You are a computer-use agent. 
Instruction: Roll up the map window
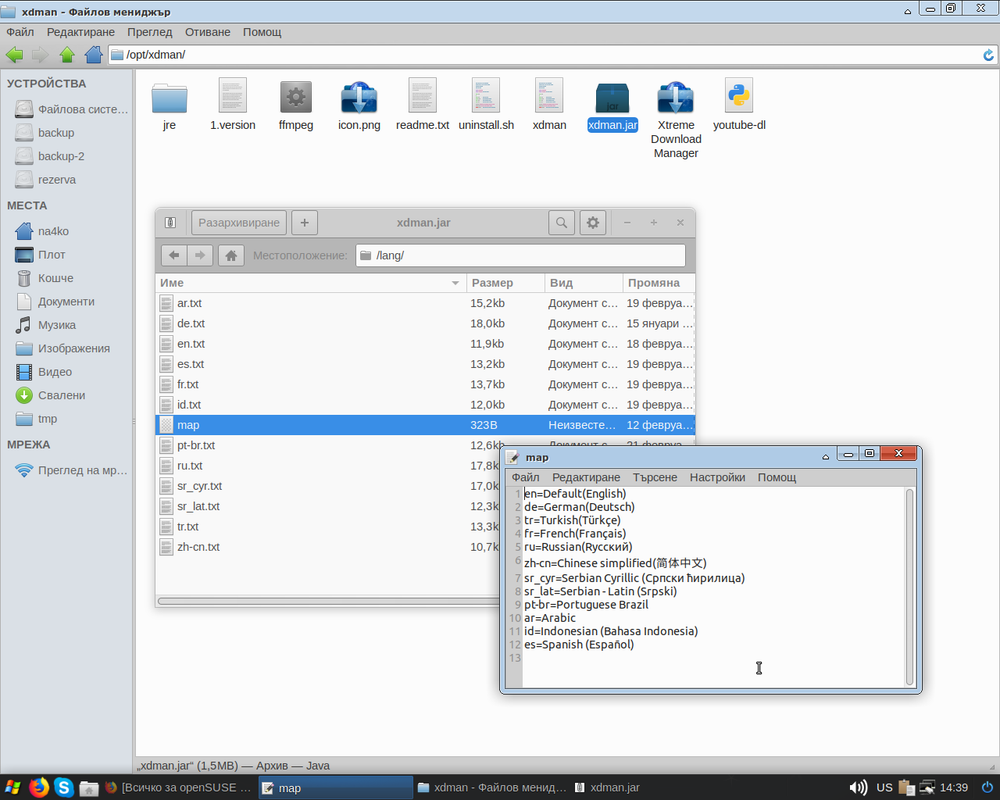pos(825,457)
